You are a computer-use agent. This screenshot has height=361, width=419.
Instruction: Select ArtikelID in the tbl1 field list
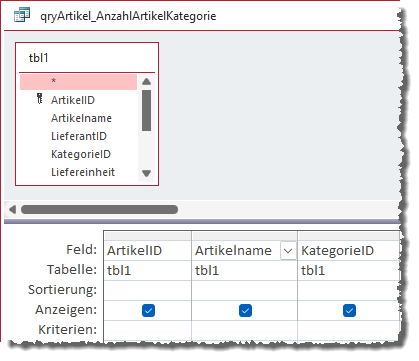tap(73, 100)
